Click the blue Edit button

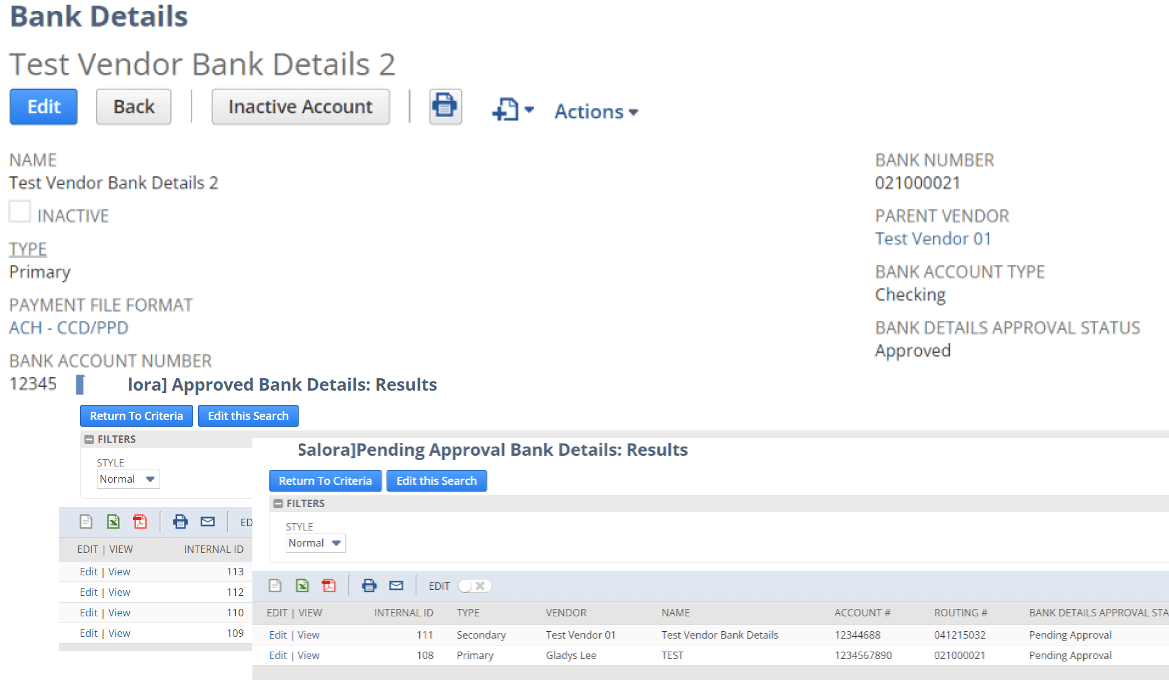pyautogui.click(x=43, y=107)
